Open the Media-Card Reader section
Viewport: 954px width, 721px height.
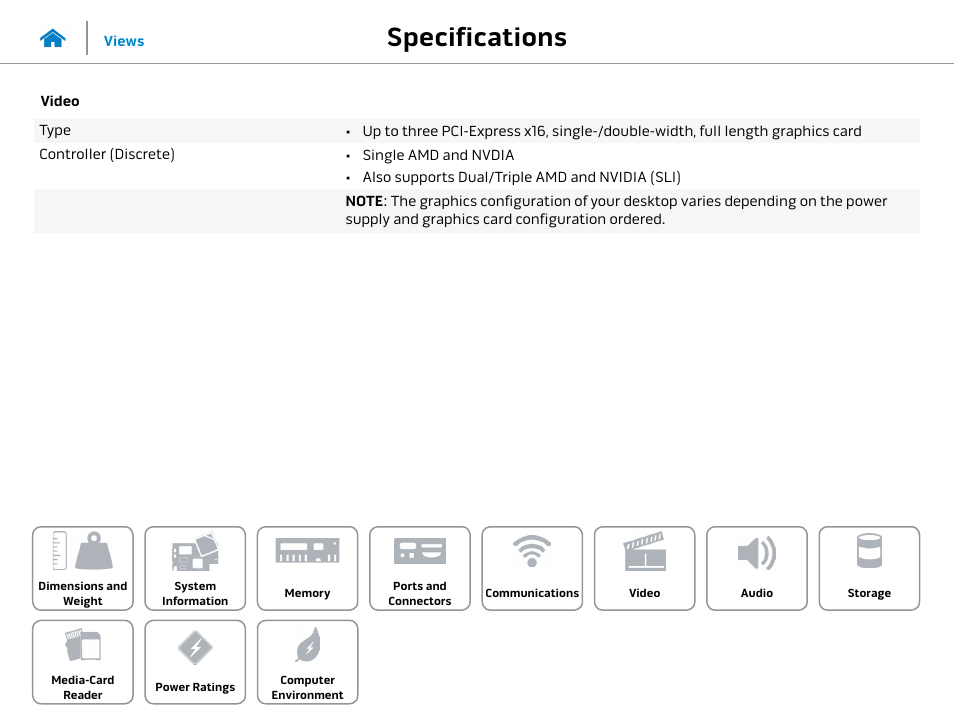pyautogui.click(x=83, y=662)
